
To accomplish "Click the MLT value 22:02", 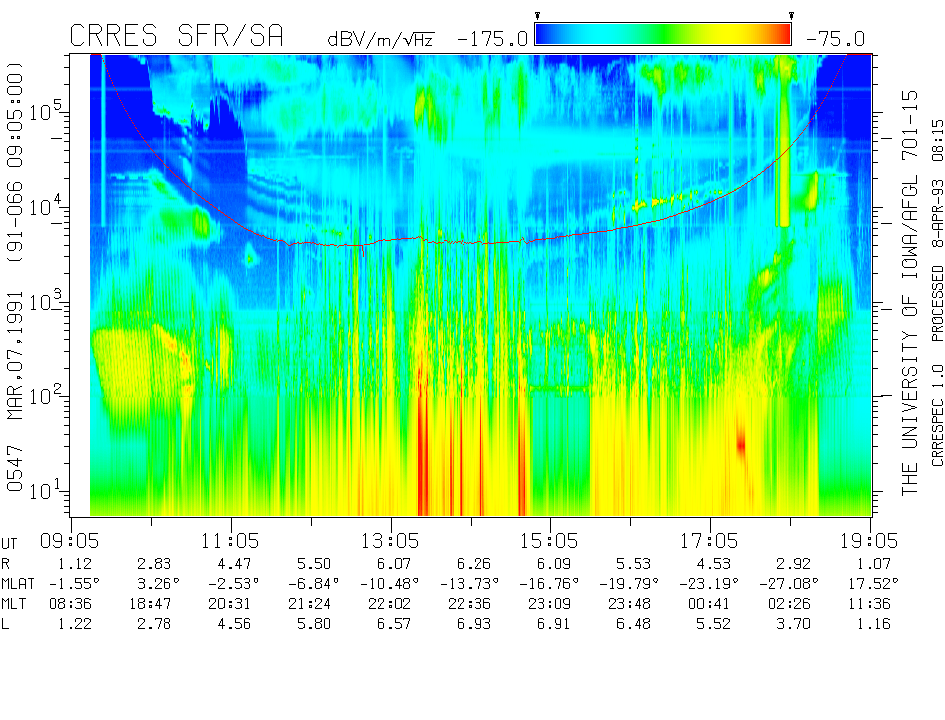I will (390, 604).
